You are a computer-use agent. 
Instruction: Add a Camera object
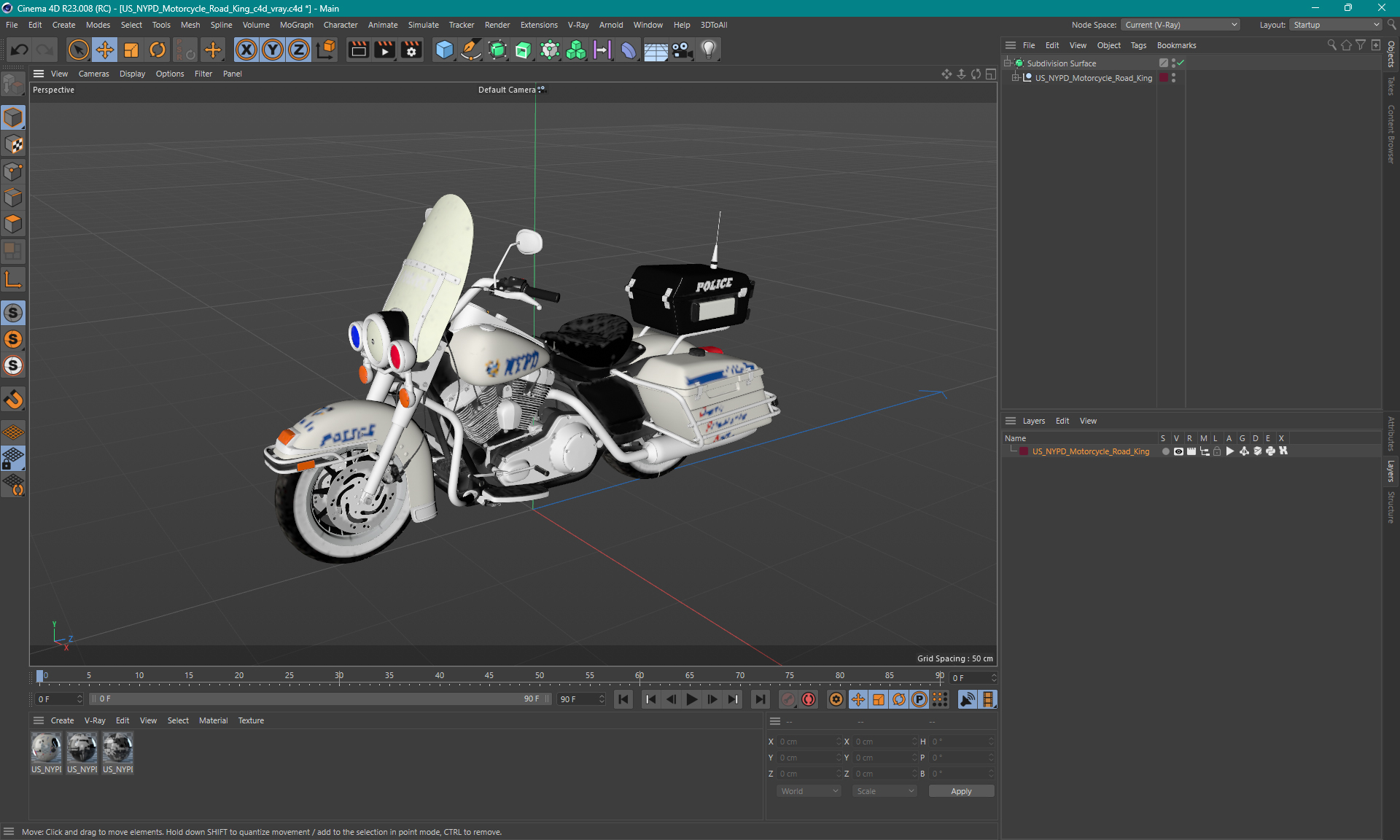click(682, 50)
